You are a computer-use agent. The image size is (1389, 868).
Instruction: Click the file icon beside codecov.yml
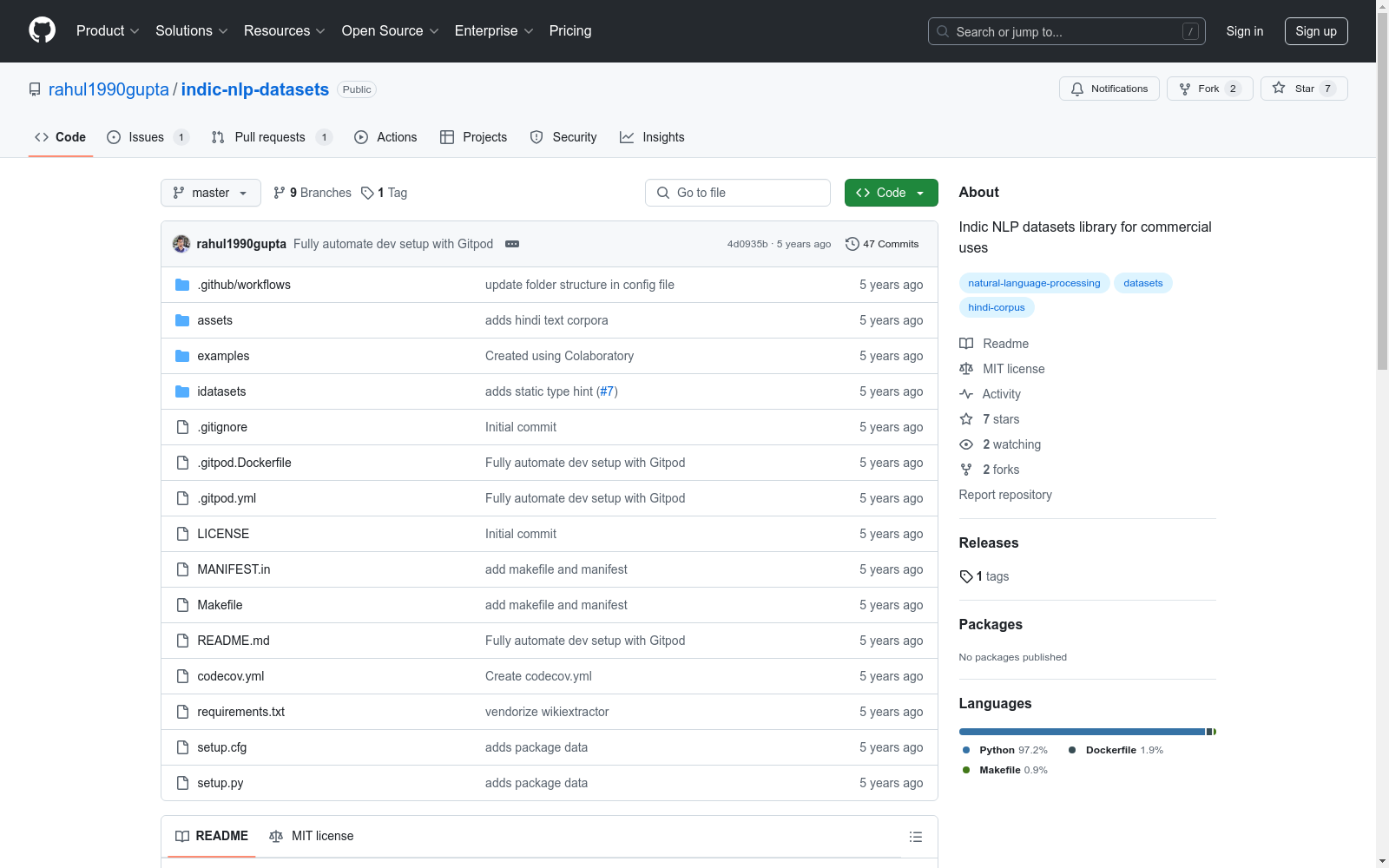182,676
